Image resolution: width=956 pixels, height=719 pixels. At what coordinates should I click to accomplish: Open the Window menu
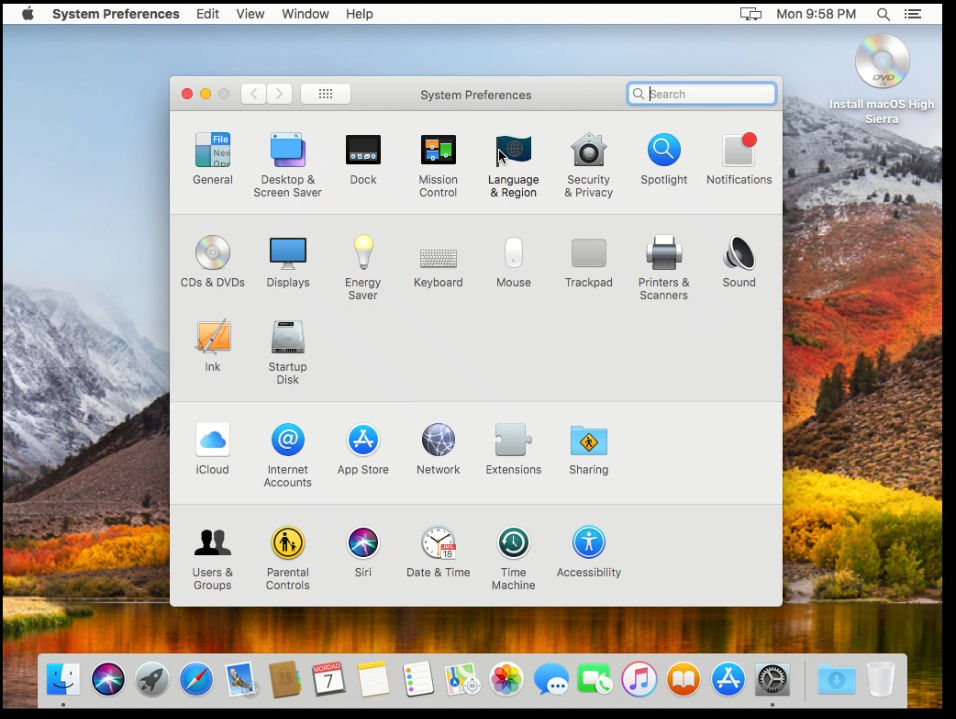305,13
